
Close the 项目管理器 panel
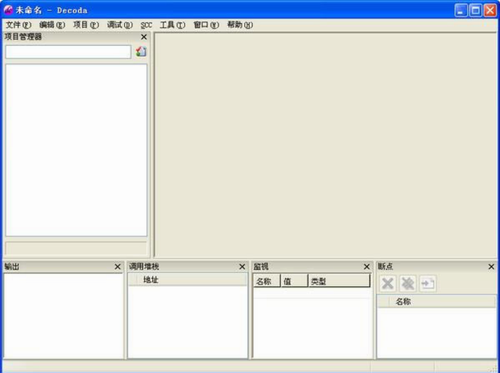[x=144, y=37]
